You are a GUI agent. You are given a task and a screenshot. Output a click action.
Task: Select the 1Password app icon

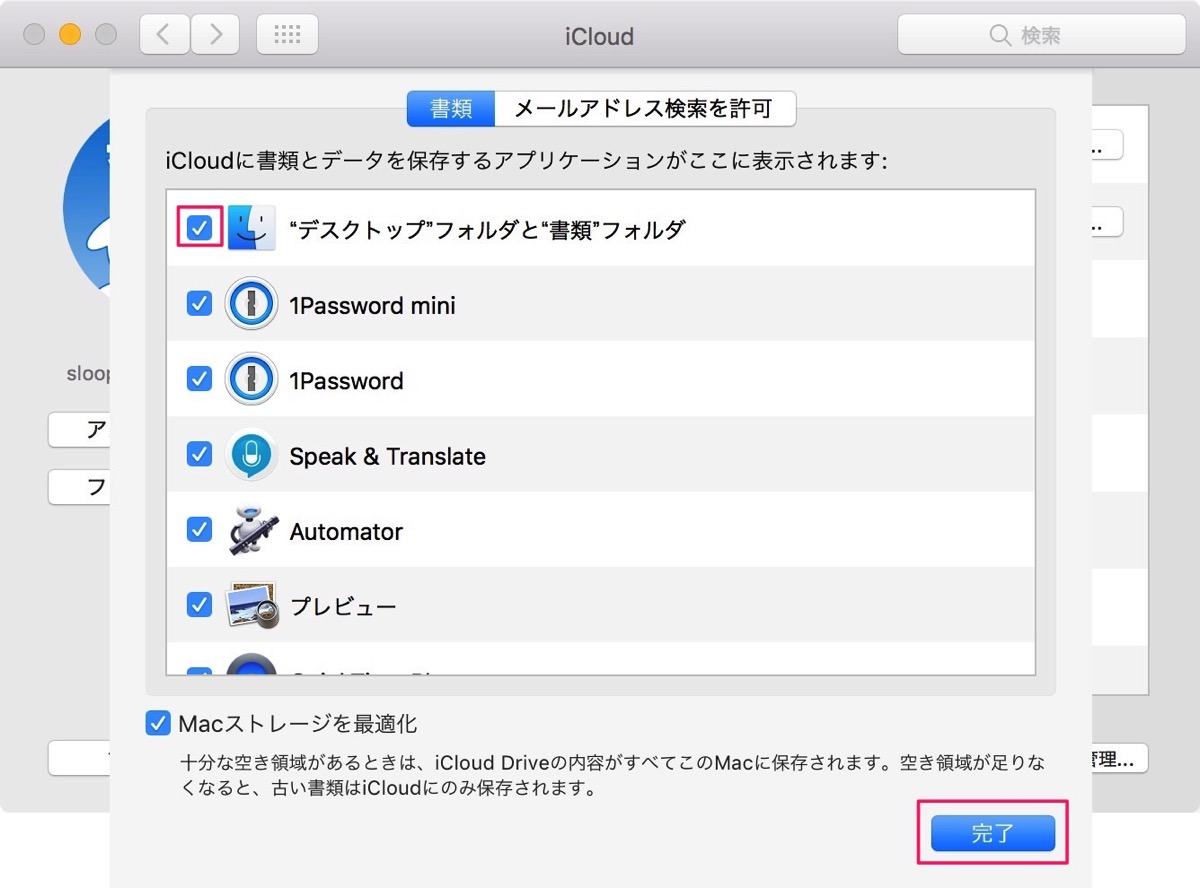(251, 380)
